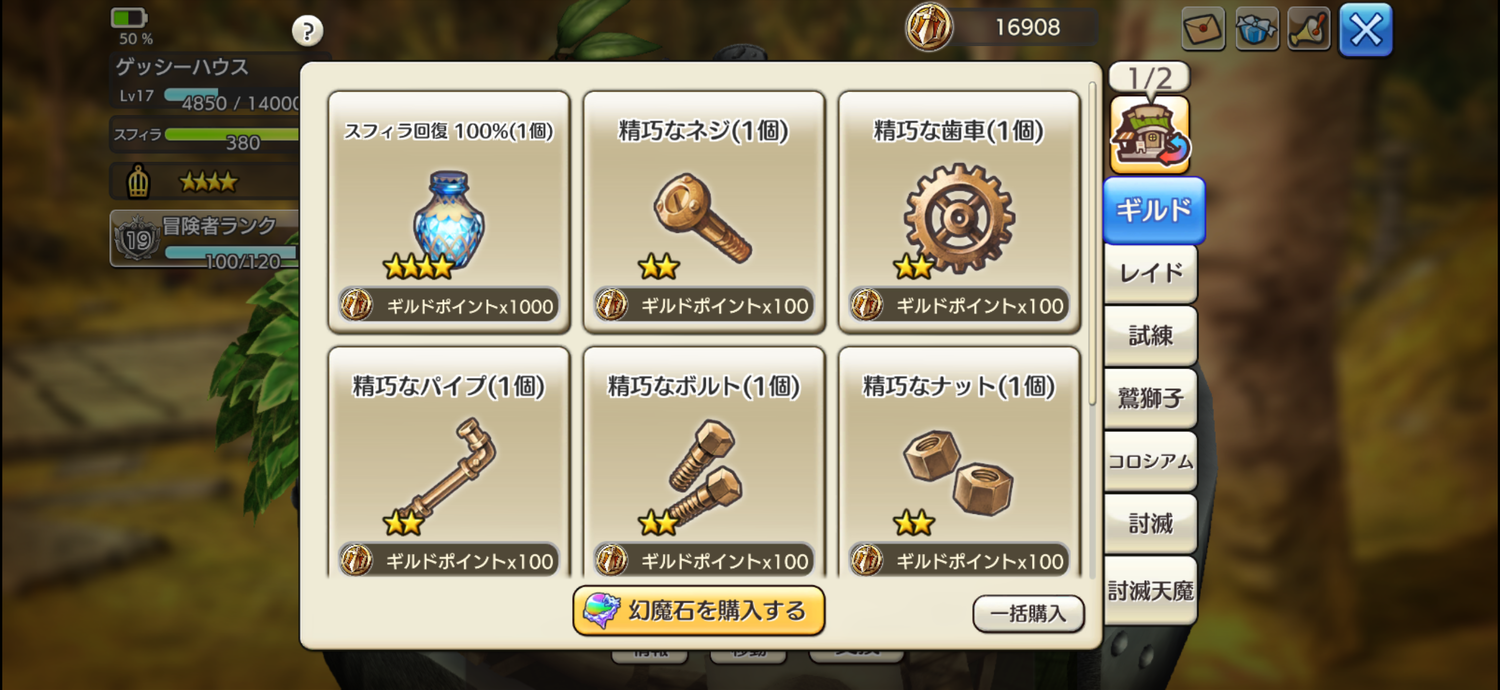Click the question mark help icon

308,30
